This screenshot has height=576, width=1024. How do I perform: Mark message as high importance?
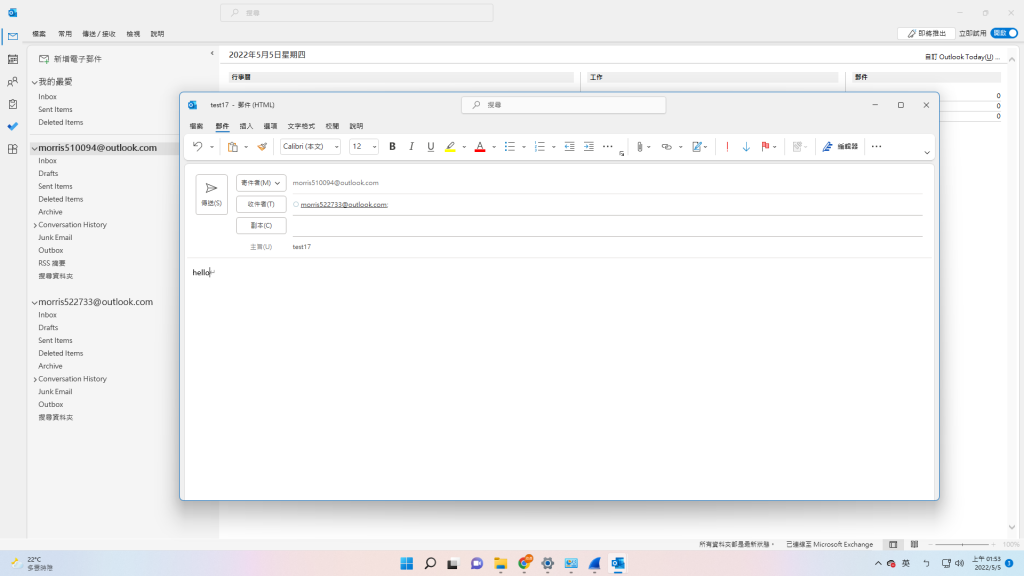coord(727,147)
